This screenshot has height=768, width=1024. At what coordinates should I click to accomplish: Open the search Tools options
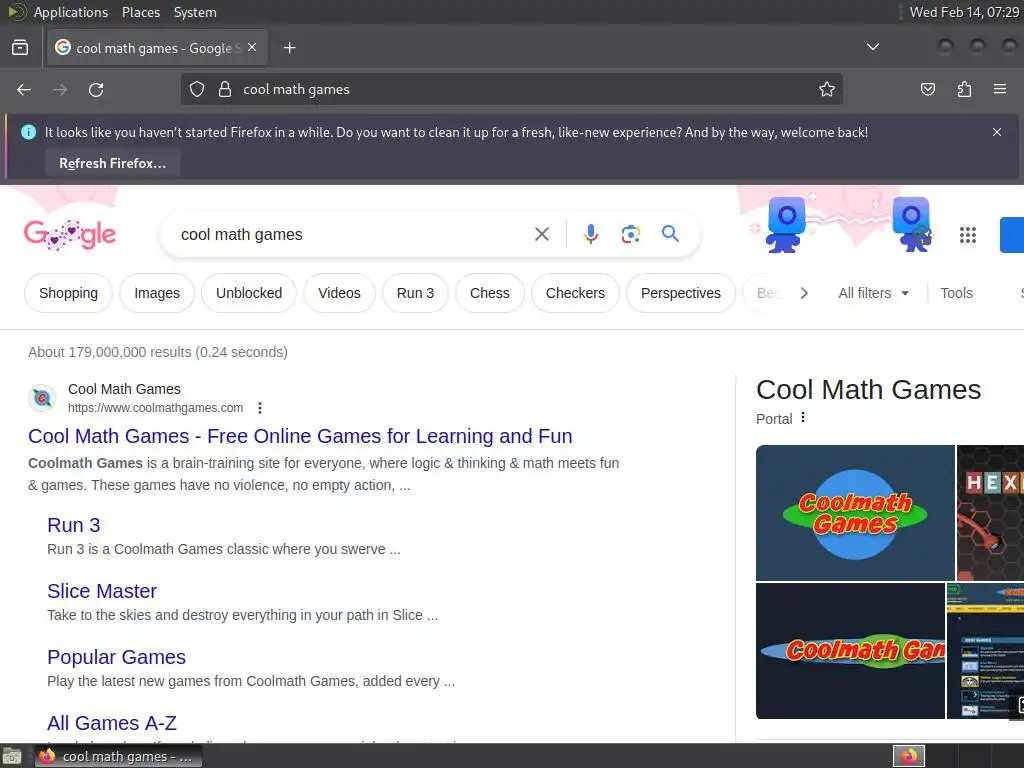coord(956,293)
